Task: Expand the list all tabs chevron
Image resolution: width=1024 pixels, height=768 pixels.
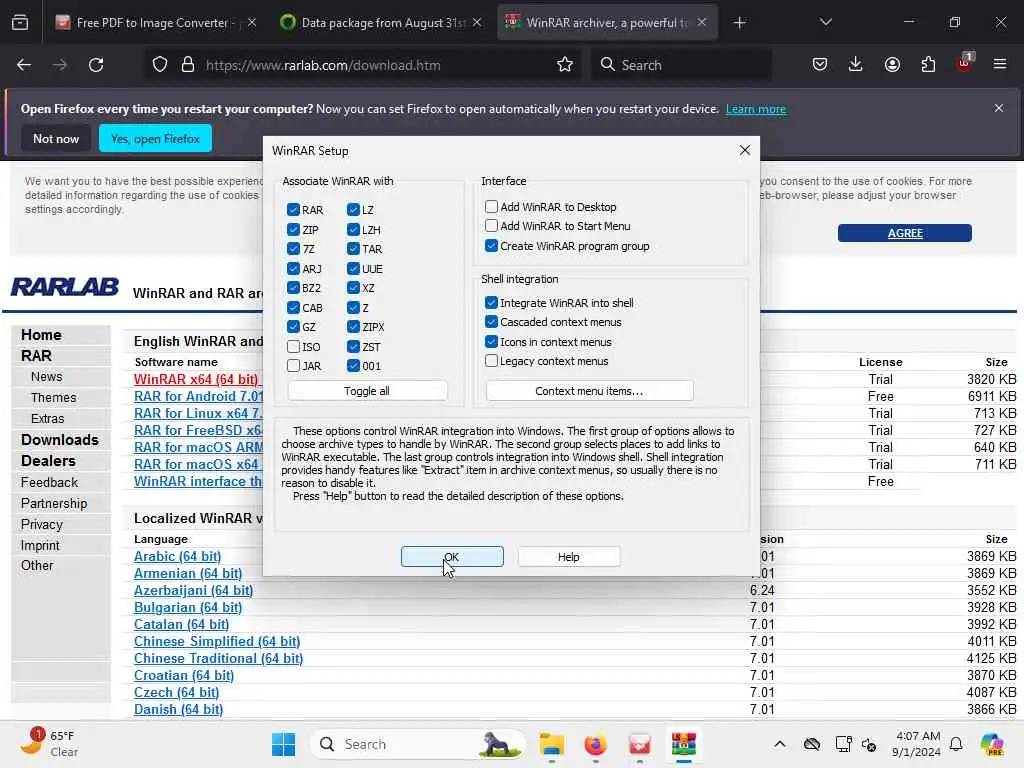Action: [x=825, y=23]
